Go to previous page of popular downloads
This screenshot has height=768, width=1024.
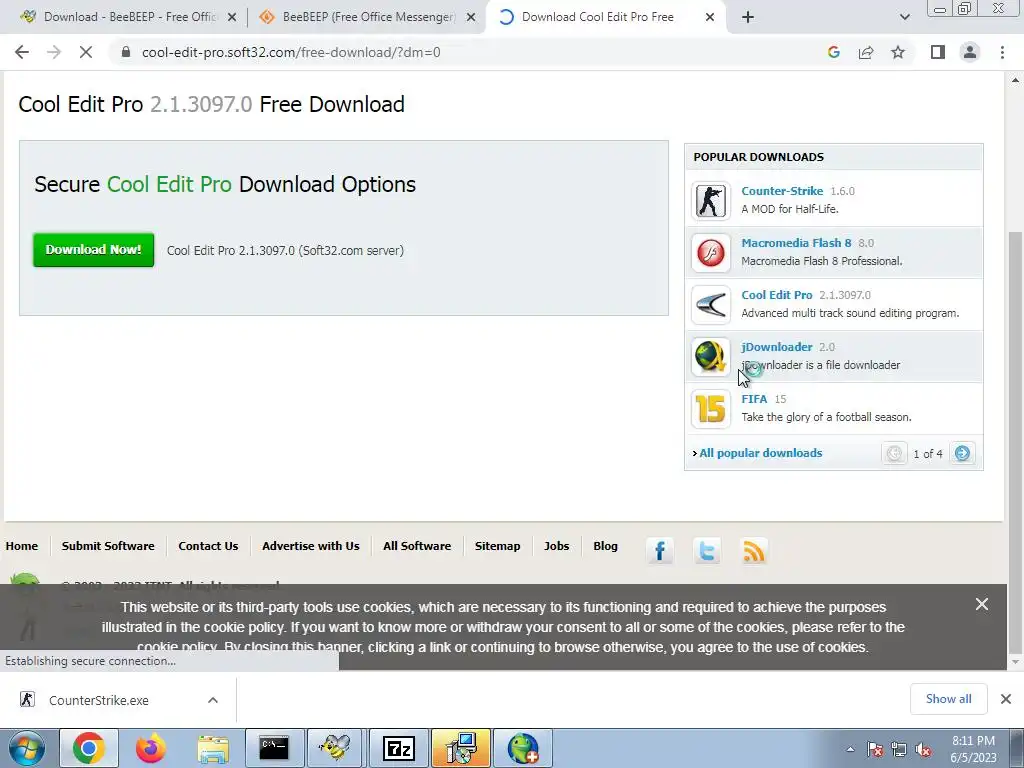(x=894, y=453)
